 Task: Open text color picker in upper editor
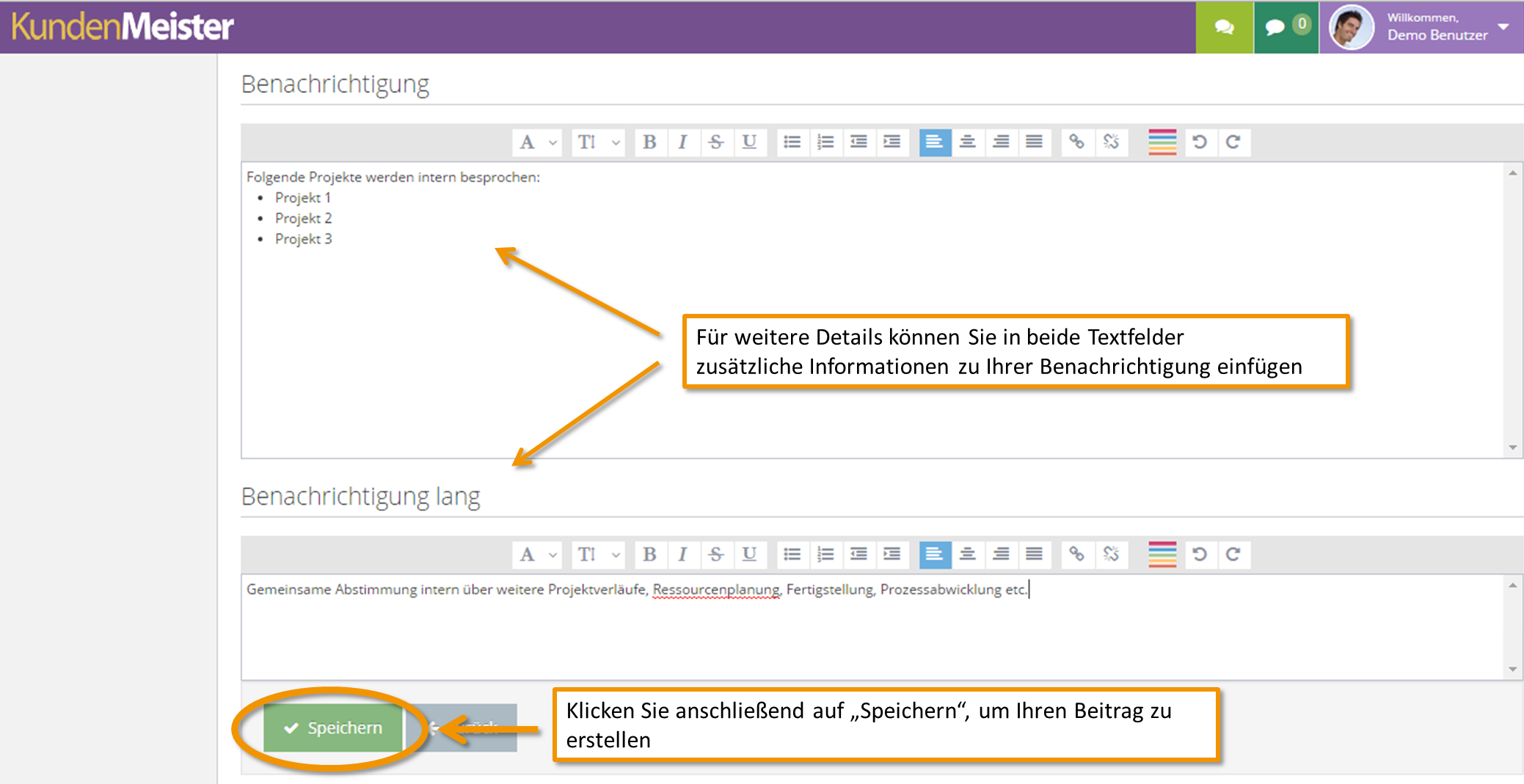(x=1162, y=142)
